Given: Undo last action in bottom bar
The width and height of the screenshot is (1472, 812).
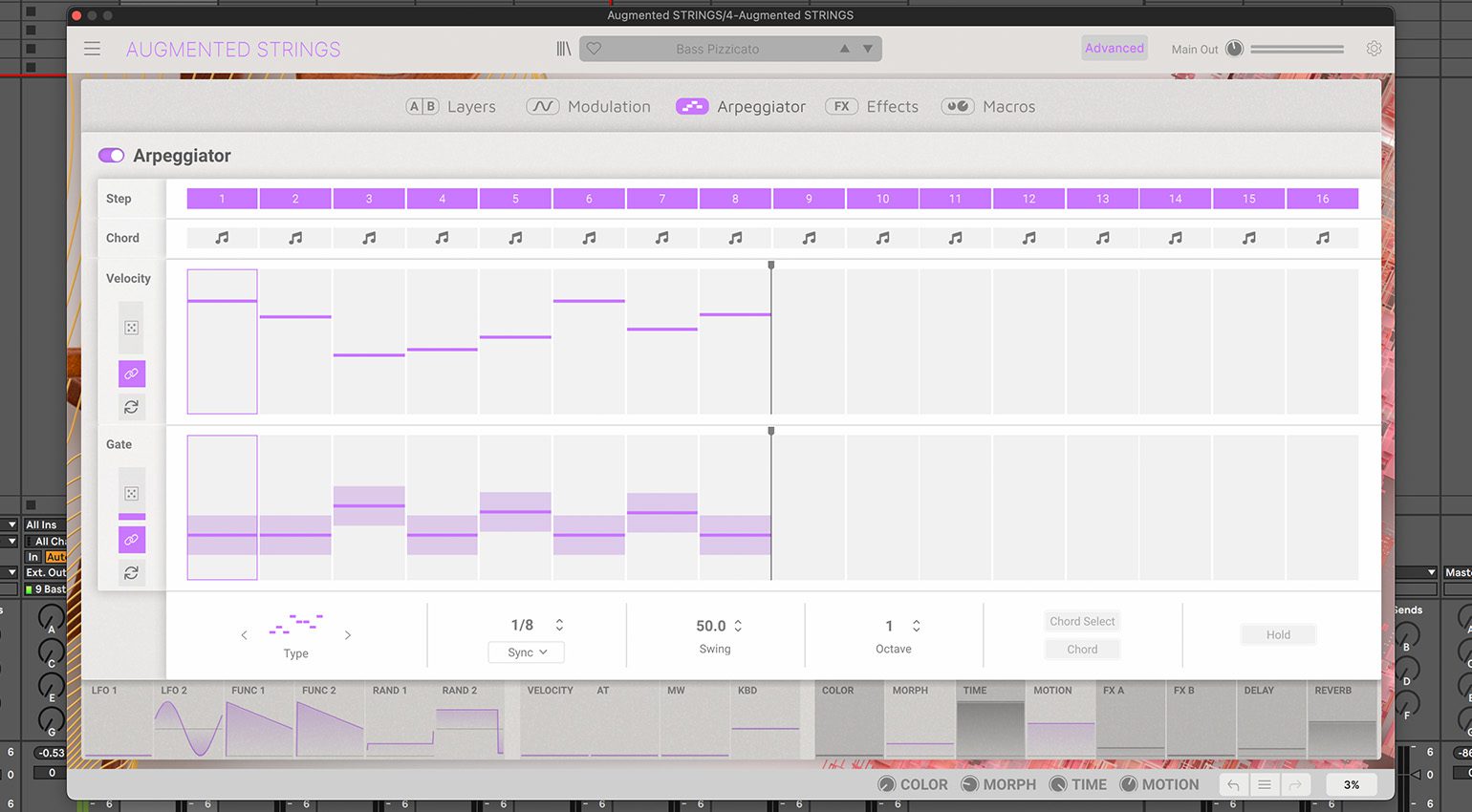Looking at the screenshot, I should pos(1233,785).
